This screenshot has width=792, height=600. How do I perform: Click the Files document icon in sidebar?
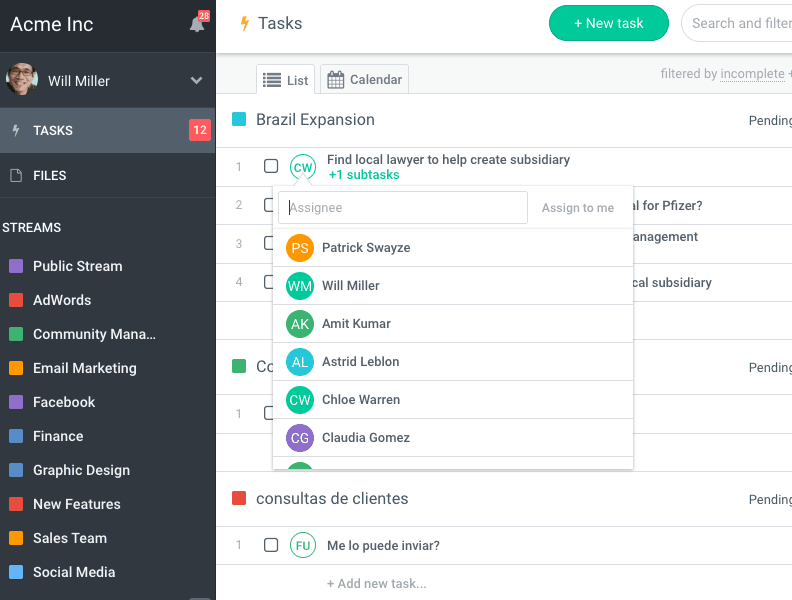click(15, 176)
